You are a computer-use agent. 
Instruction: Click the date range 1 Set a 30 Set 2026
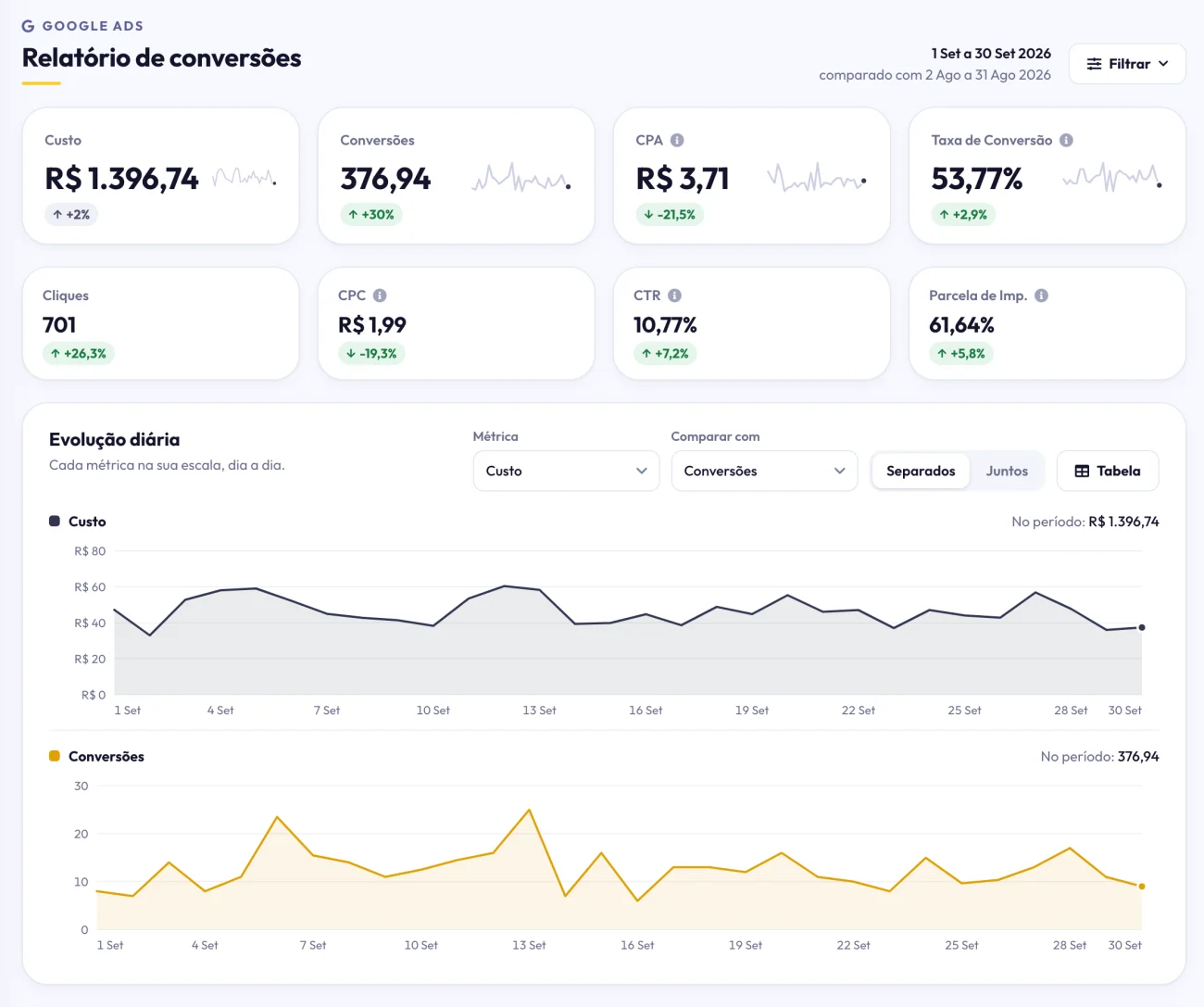991,54
